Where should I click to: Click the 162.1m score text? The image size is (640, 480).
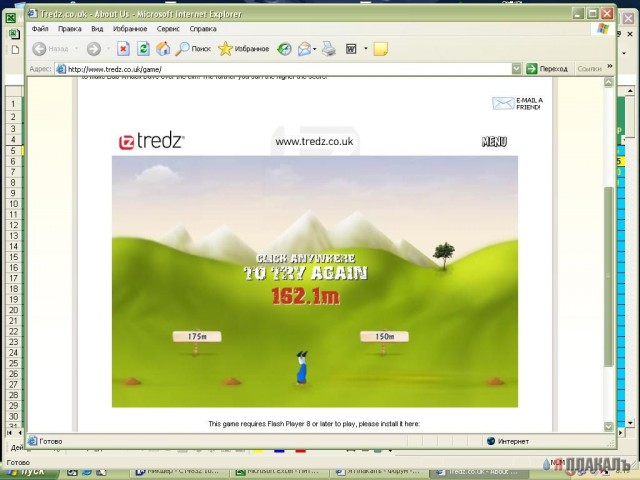[x=305, y=296]
